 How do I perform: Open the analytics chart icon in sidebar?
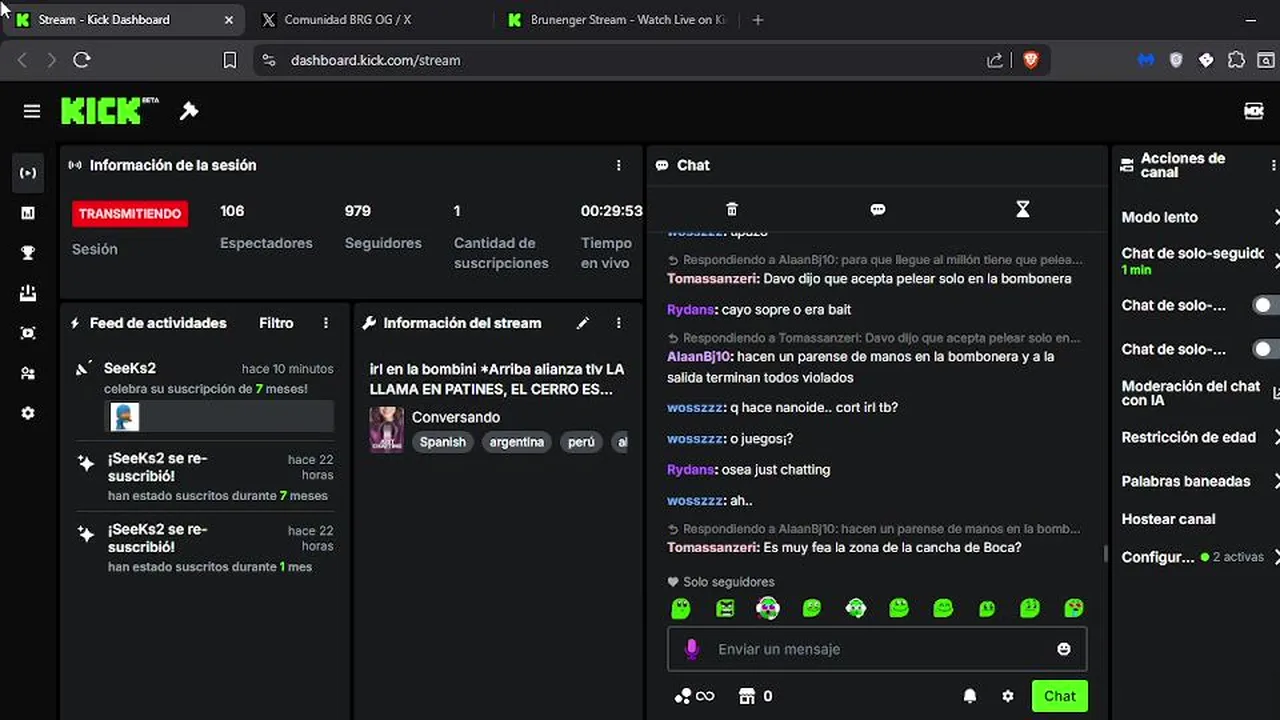[x=28, y=213]
